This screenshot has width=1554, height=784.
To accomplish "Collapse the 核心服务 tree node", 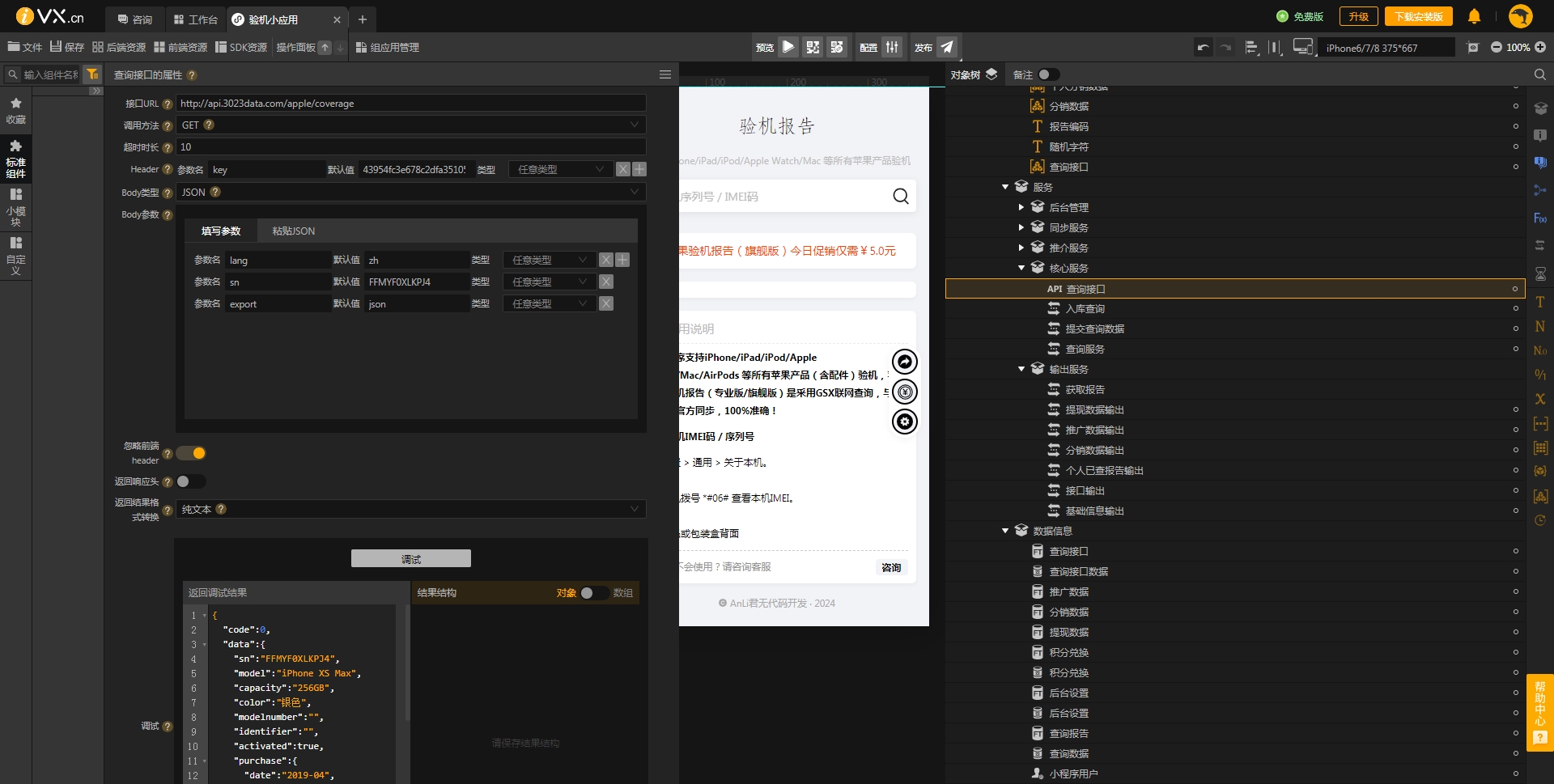I will (1021, 268).
